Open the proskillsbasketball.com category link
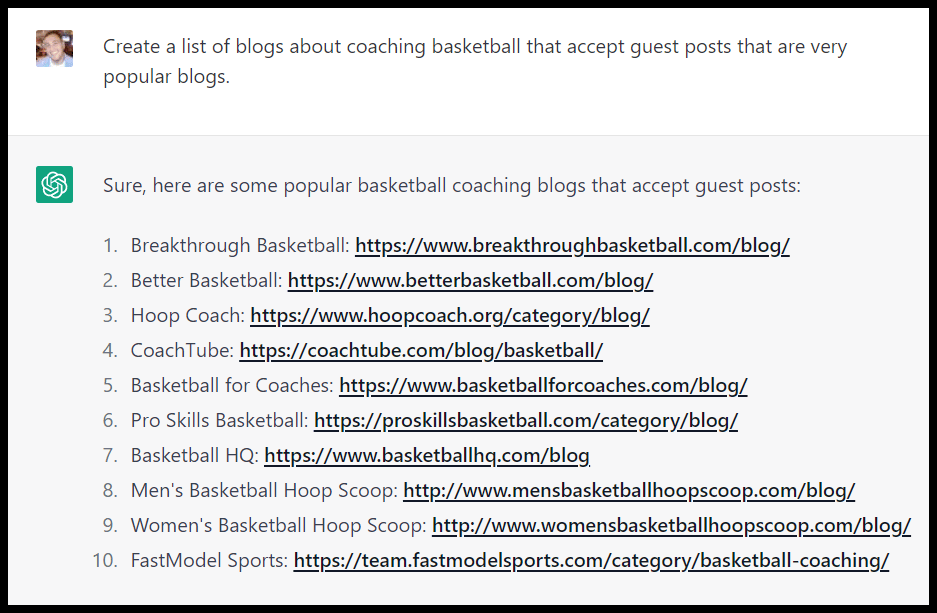This screenshot has height=613, width=937. coord(526,421)
